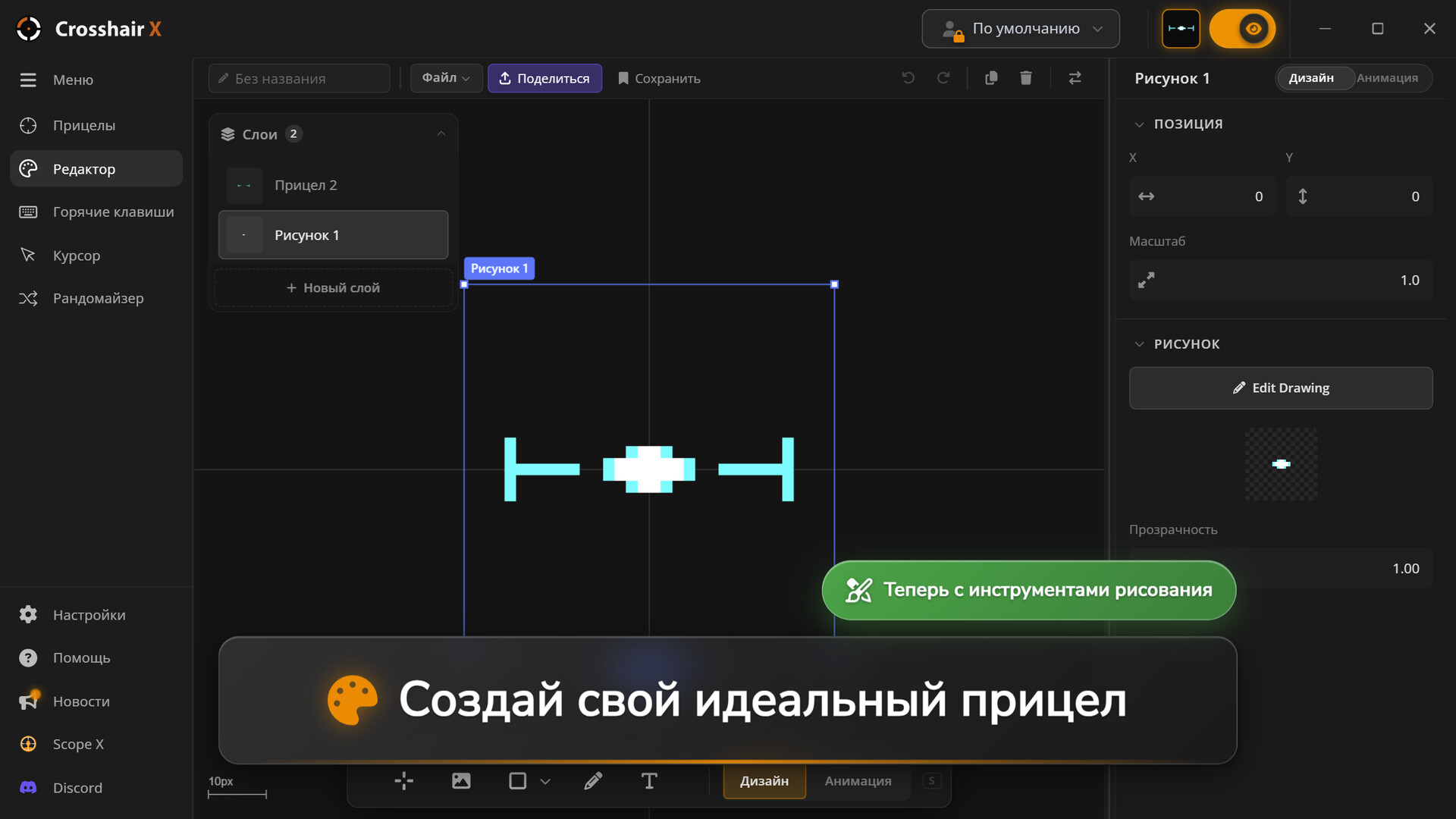Select the rectangle shape tool
1456x819 pixels.
(x=517, y=780)
